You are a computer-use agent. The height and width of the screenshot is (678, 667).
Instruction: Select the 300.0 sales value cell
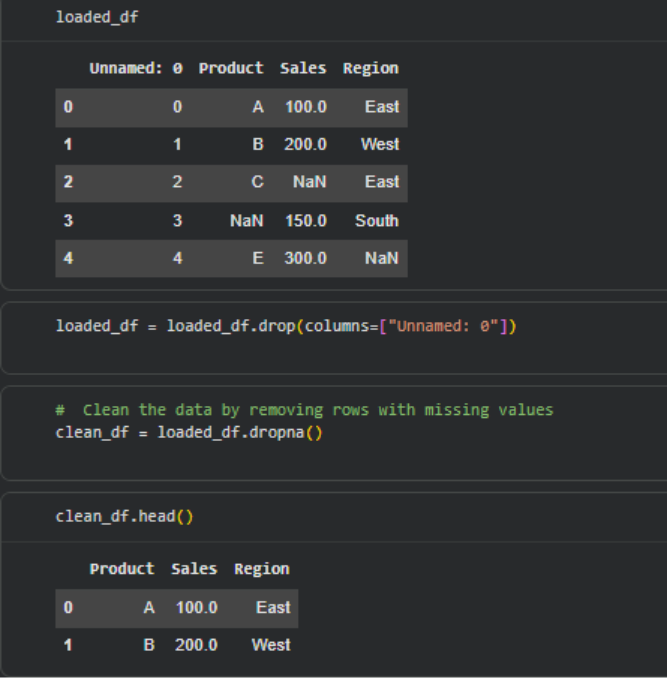click(x=305, y=258)
